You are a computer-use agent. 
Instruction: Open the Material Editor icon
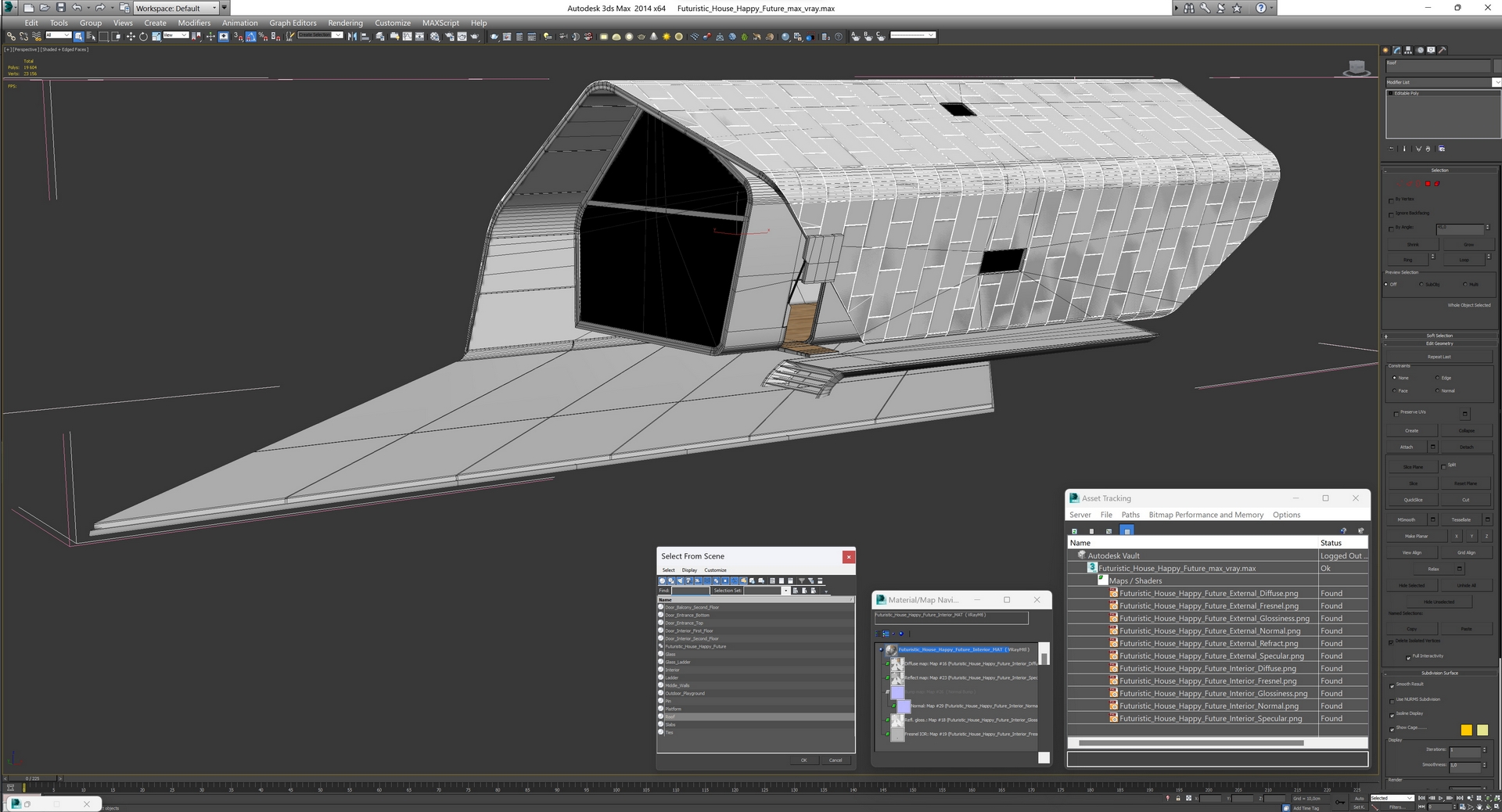pyautogui.click(x=435, y=36)
